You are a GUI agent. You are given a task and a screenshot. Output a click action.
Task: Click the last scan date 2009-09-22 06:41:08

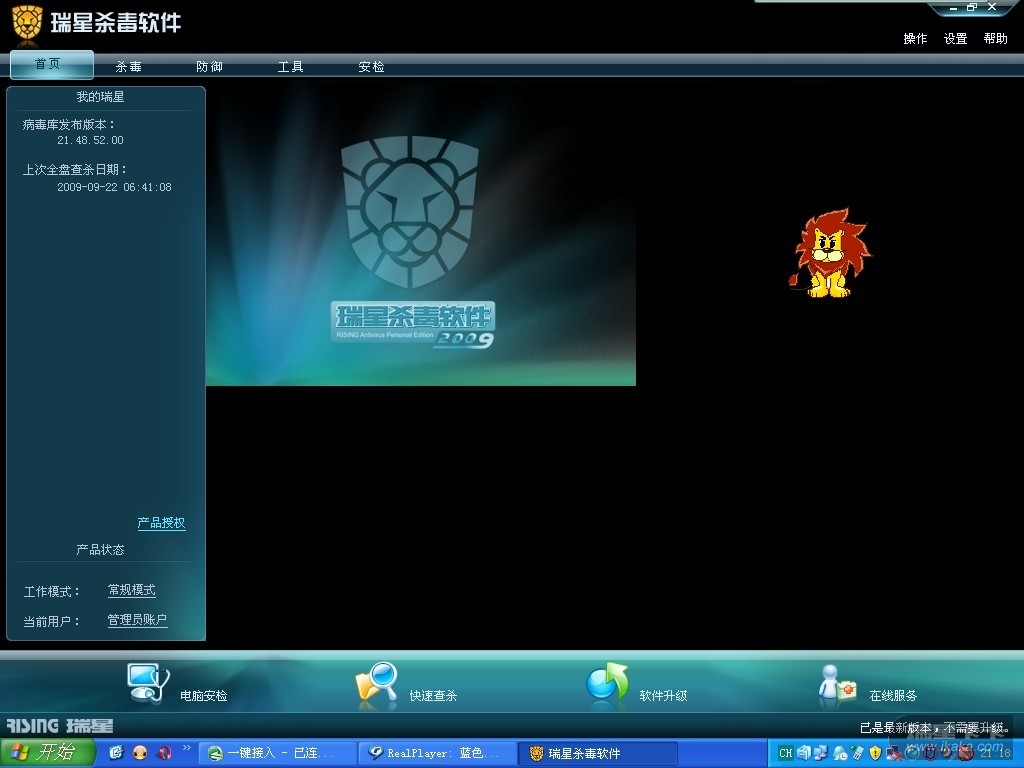[x=114, y=187]
